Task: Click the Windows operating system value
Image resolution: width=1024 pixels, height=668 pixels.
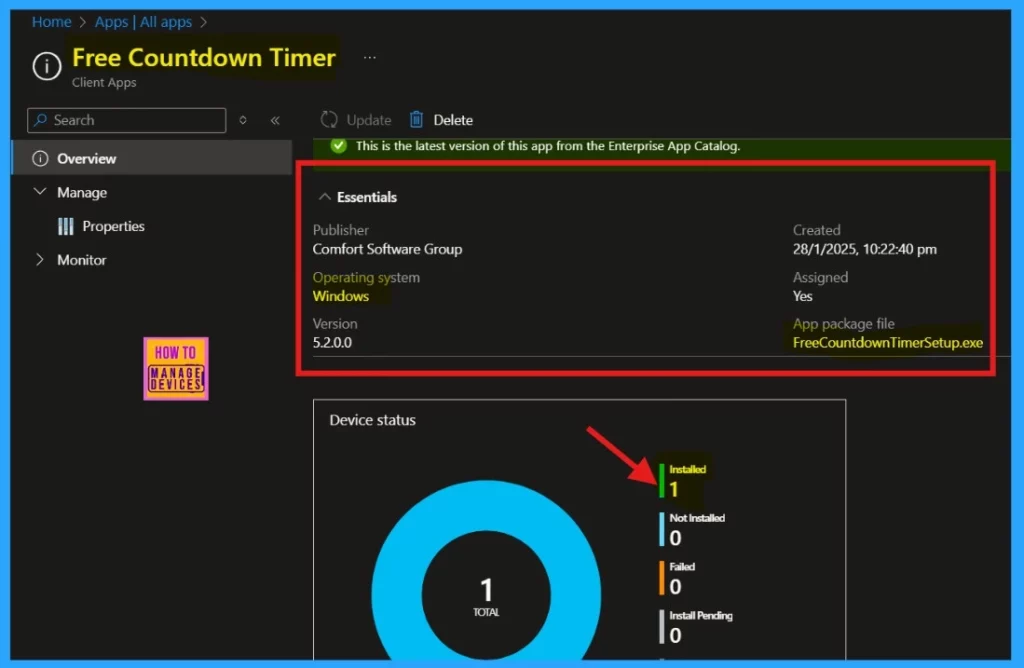Action: coord(341,296)
